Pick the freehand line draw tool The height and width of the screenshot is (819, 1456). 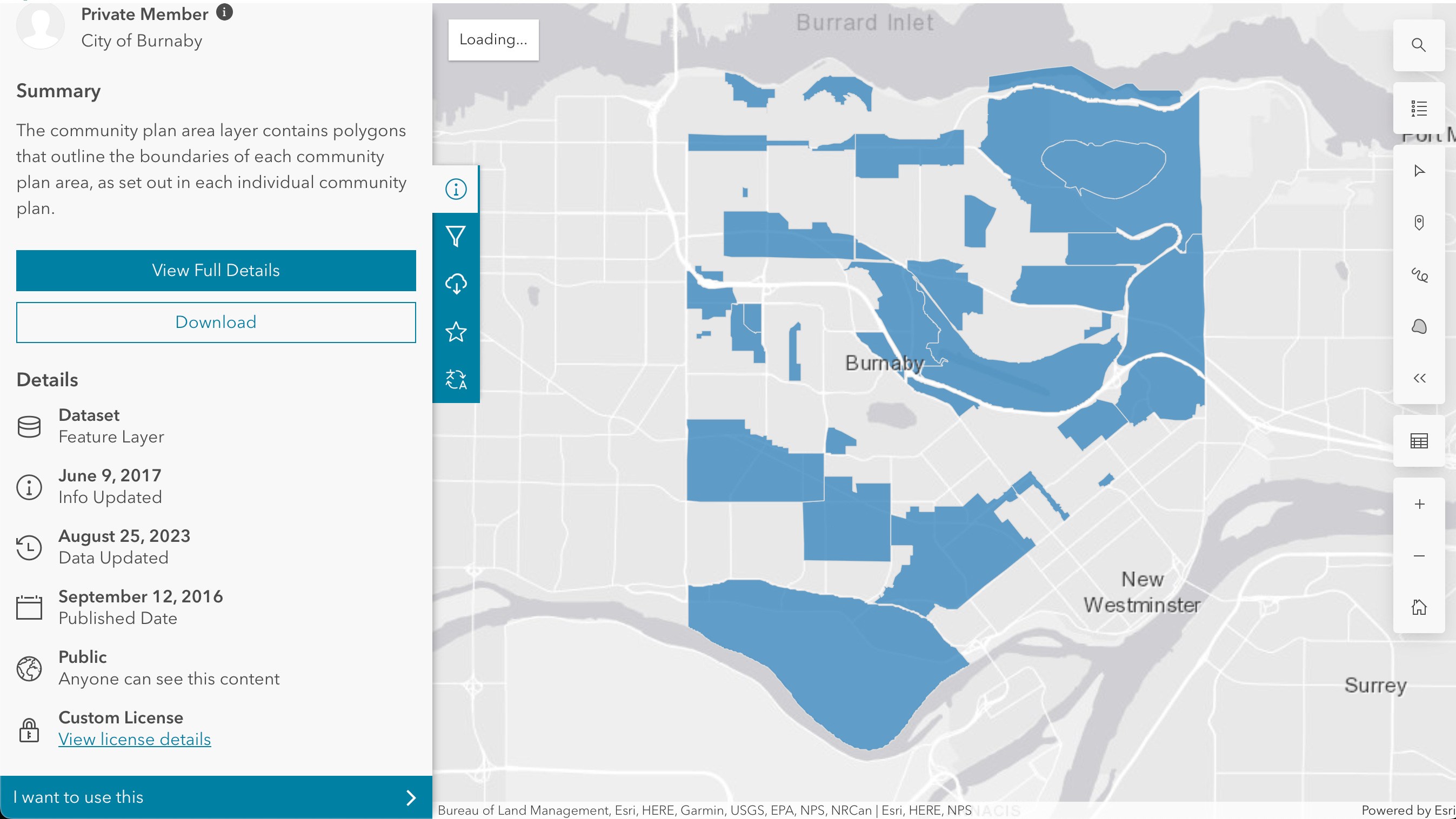click(x=1418, y=275)
